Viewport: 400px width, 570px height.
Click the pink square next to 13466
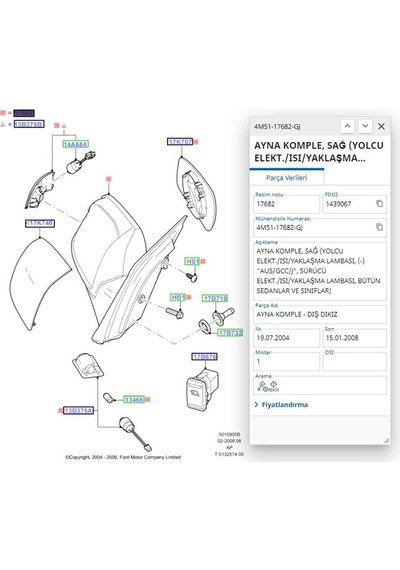[x=148, y=400]
